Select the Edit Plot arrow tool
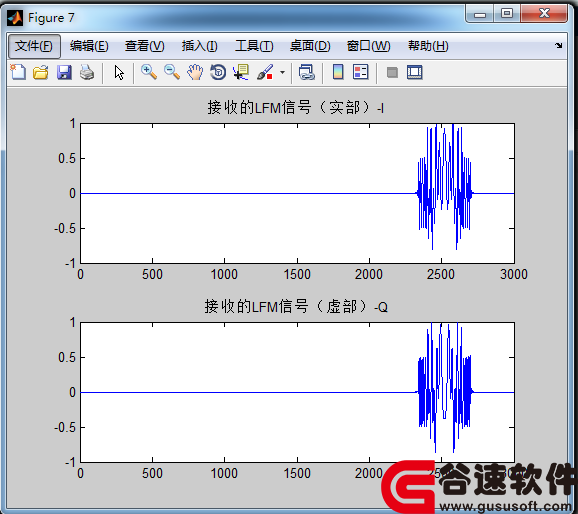Image resolution: width=578 pixels, height=514 pixels. [119, 72]
